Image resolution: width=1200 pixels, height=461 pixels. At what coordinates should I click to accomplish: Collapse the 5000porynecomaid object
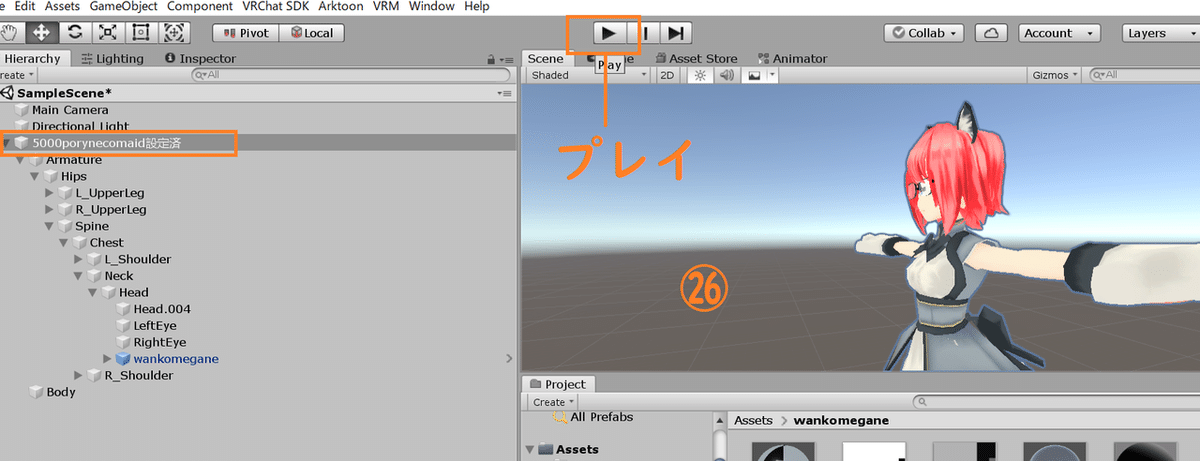8,143
